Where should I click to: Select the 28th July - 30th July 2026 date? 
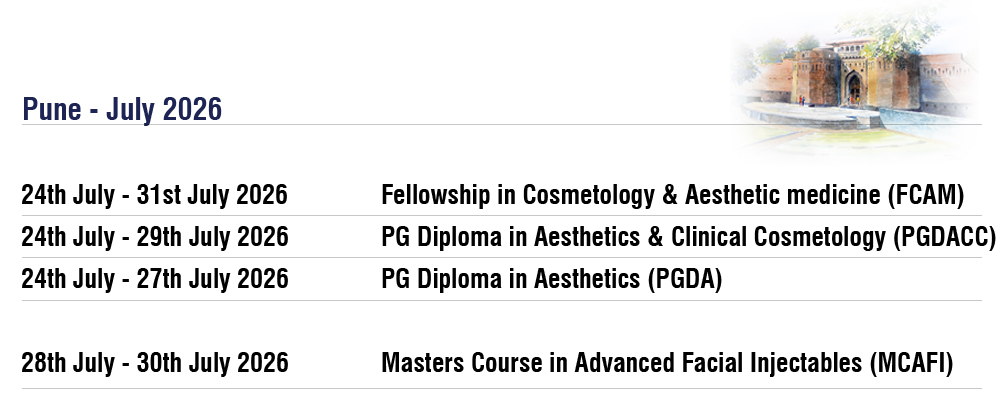coord(155,363)
